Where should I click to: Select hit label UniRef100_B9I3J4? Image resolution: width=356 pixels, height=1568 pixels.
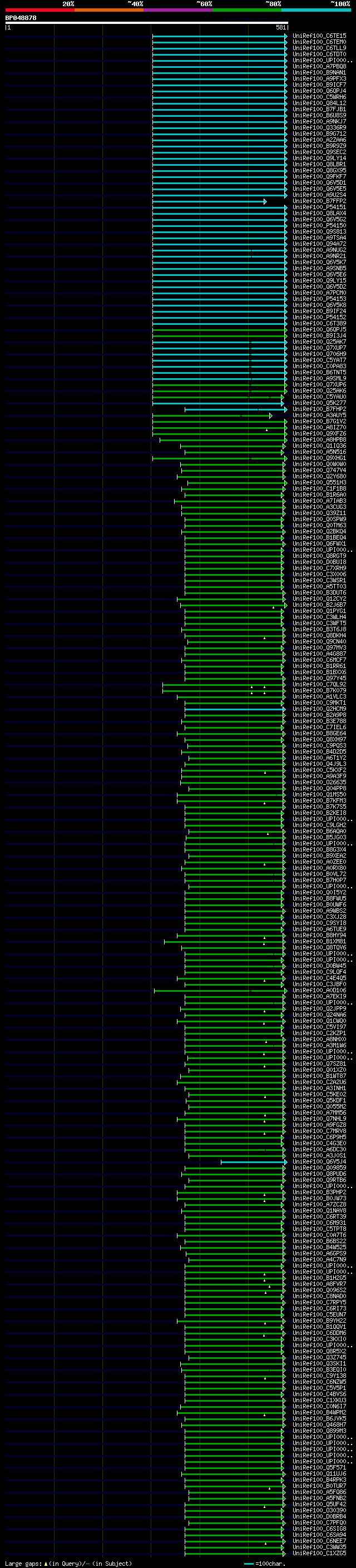pyautogui.click(x=319, y=335)
